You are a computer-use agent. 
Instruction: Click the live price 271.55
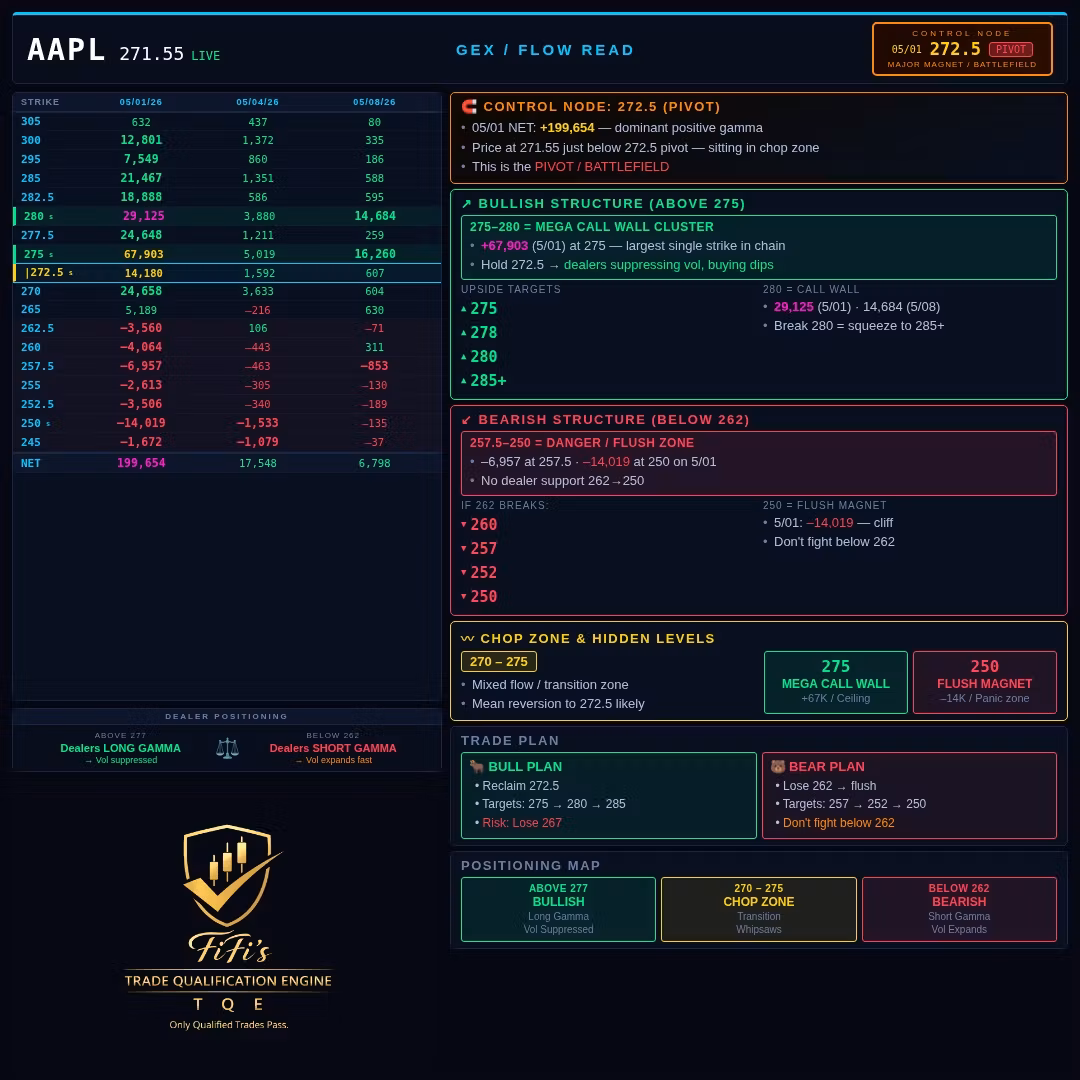tap(152, 54)
